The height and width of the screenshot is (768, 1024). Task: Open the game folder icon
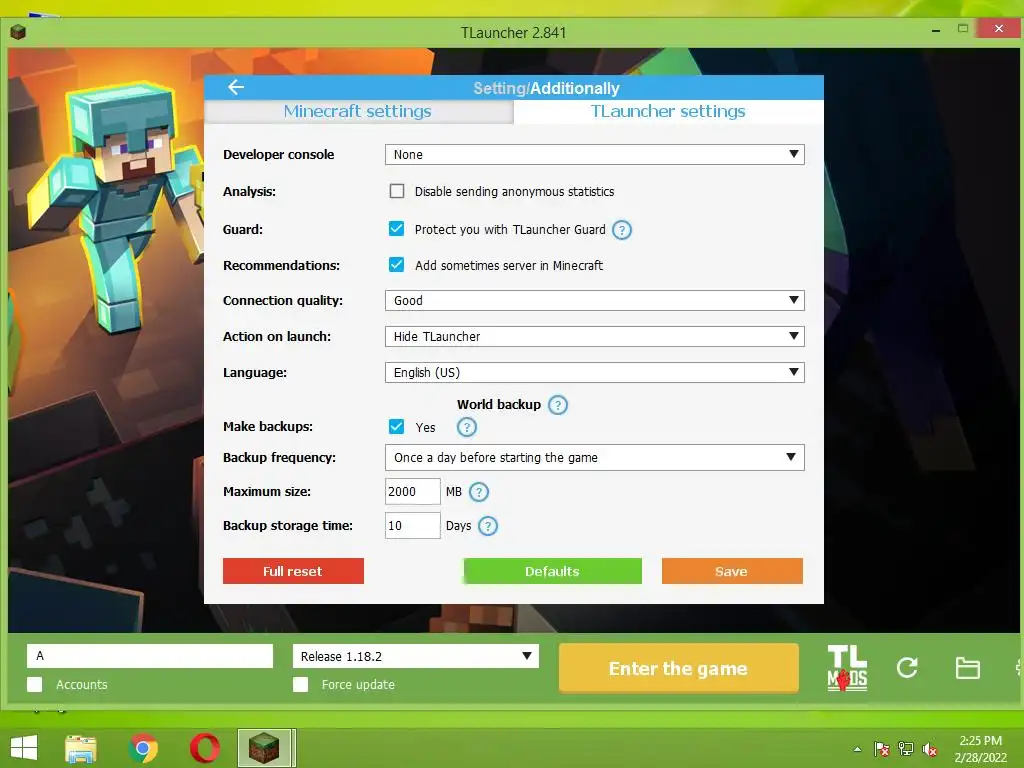pyautogui.click(x=967, y=668)
